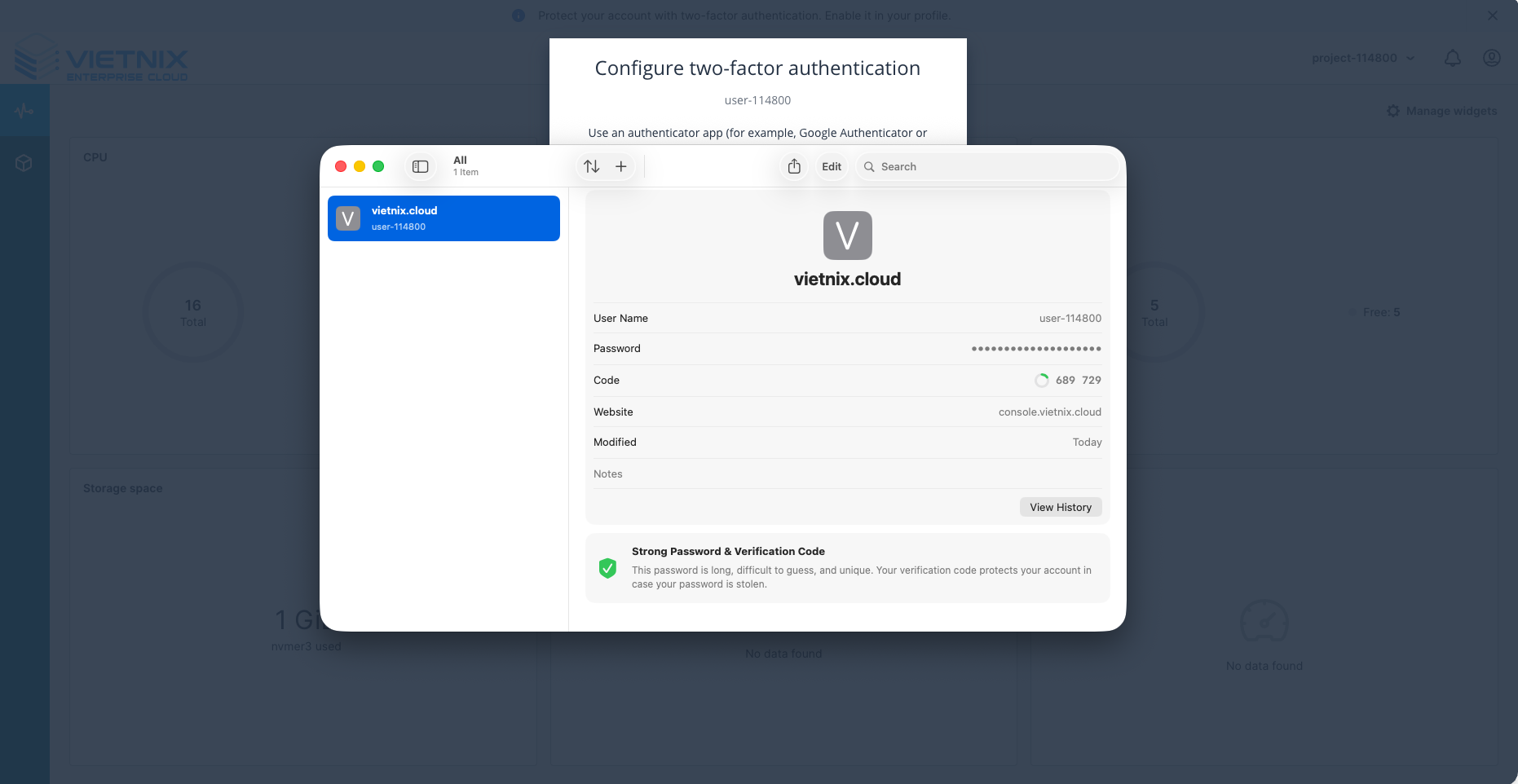Viewport: 1518px width, 784px height.
Task: Click the share icon for vietnix.cloud
Action: 793,166
